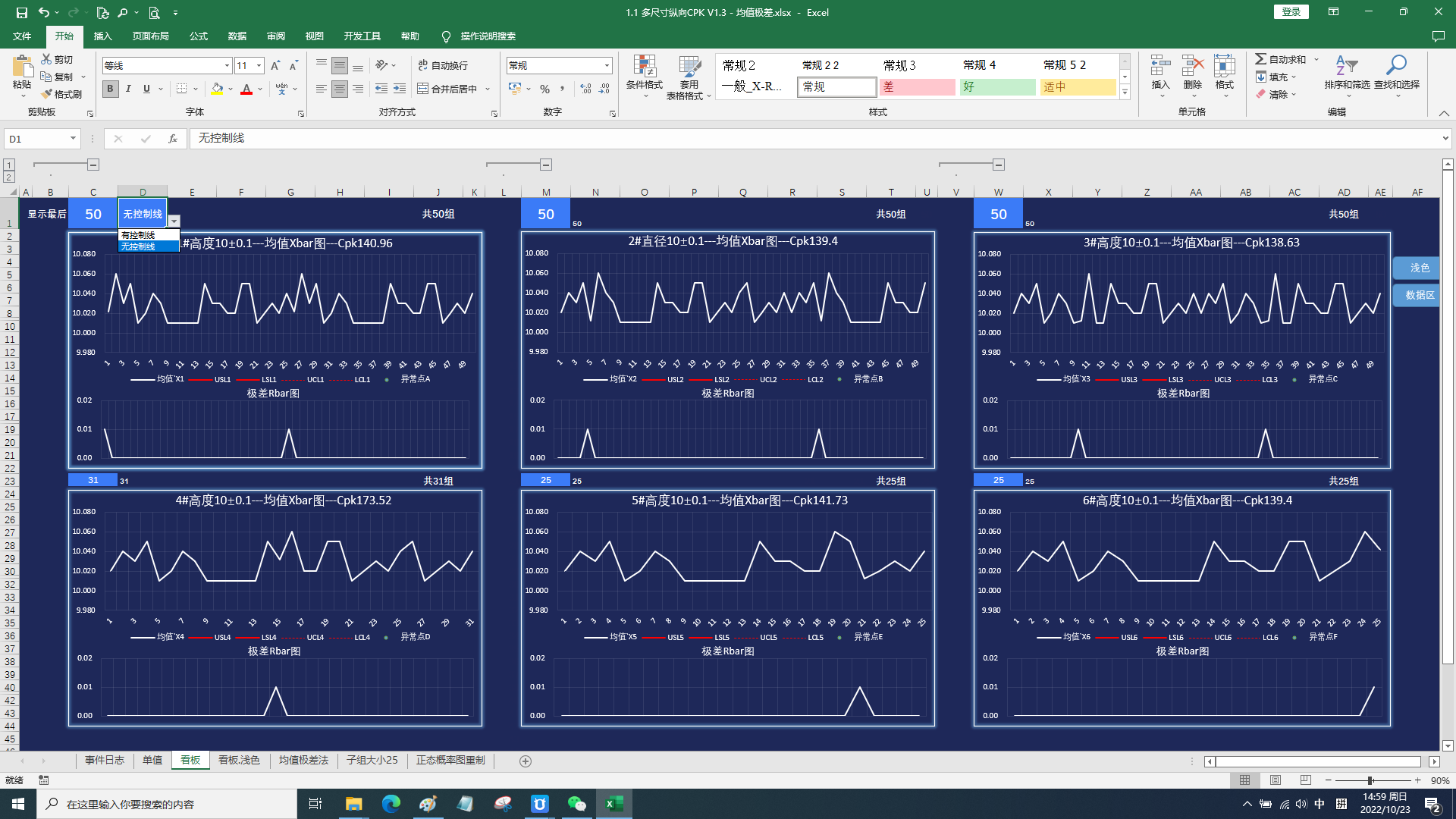Open the D1 cell validation dropdown arrow
Image resolution: width=1456 pixels, height=819 pixels.
pos(174,221)
